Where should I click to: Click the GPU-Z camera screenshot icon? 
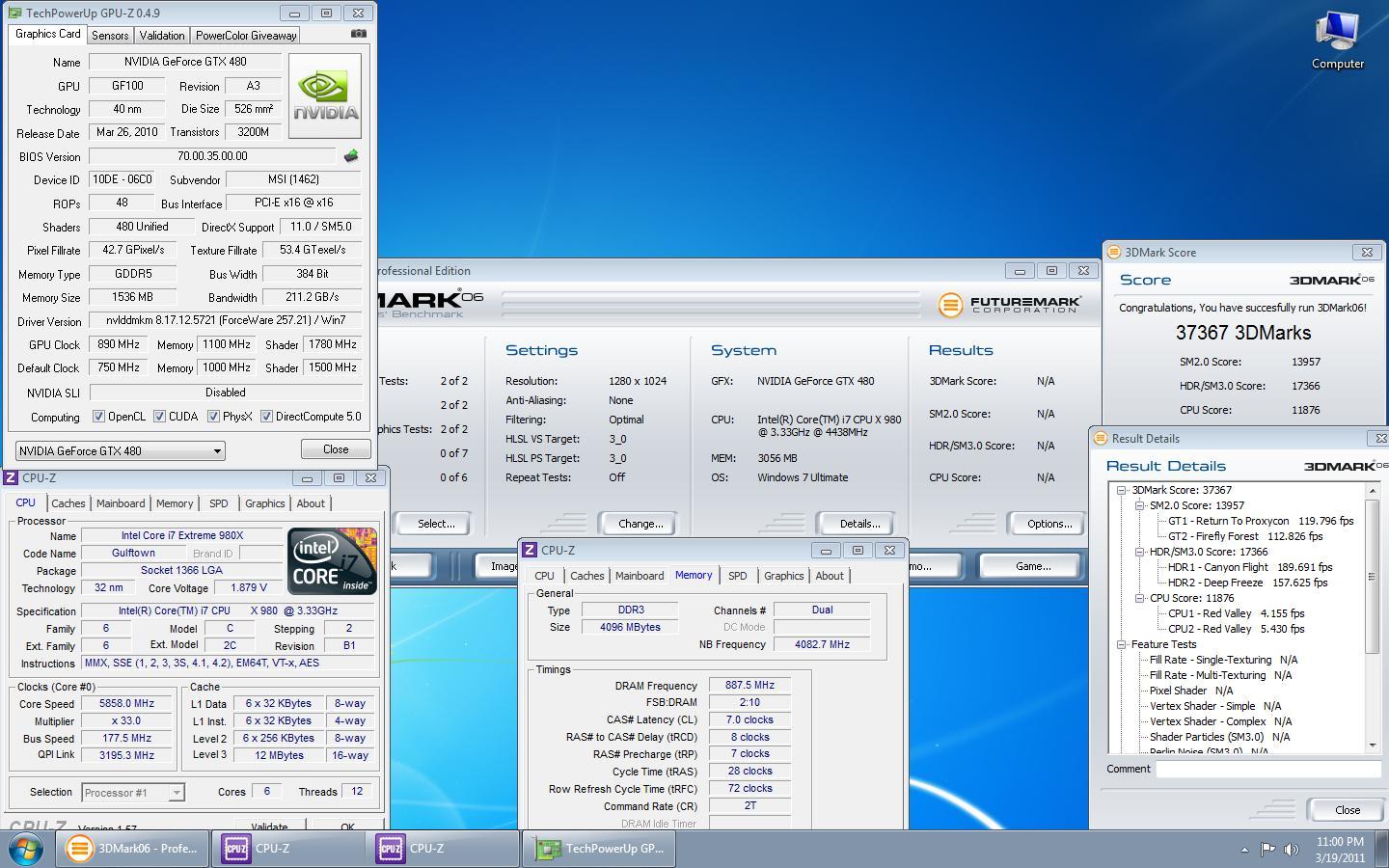point(358,34)
